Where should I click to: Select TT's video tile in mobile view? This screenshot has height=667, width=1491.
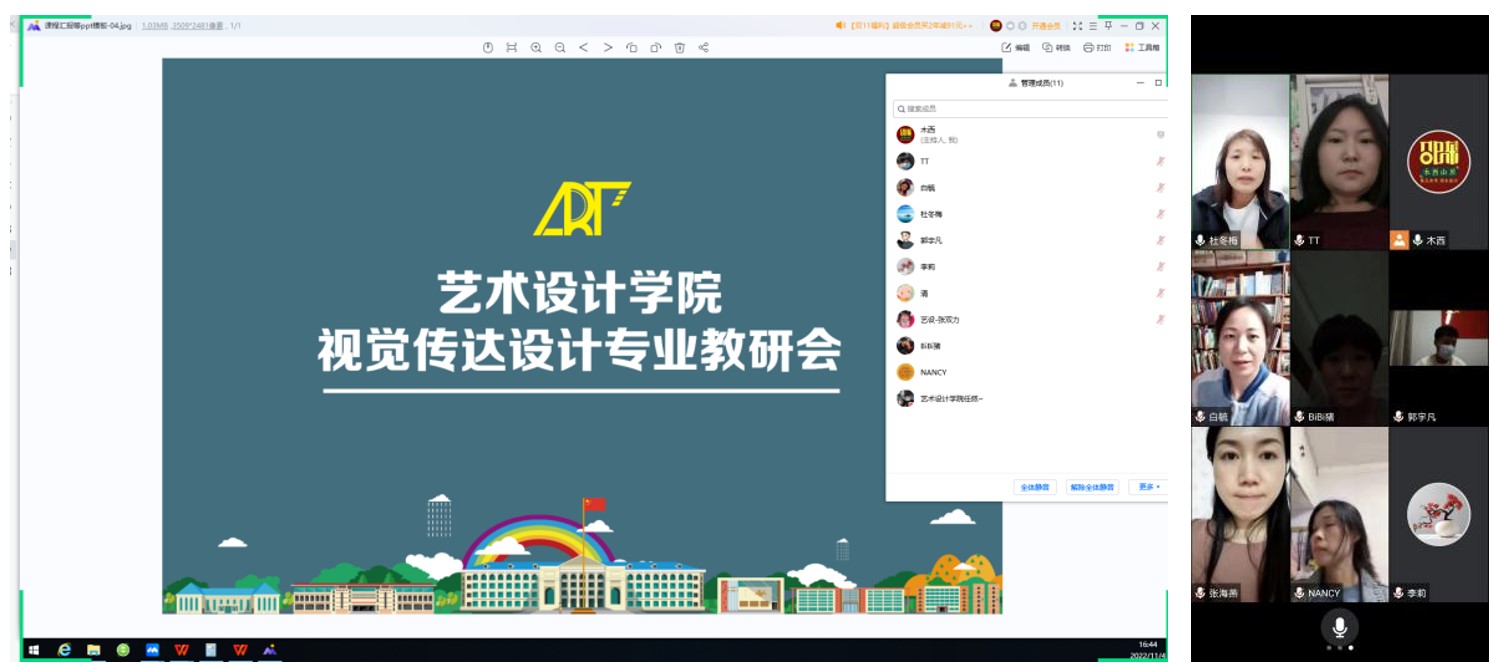coord(1339,162)
